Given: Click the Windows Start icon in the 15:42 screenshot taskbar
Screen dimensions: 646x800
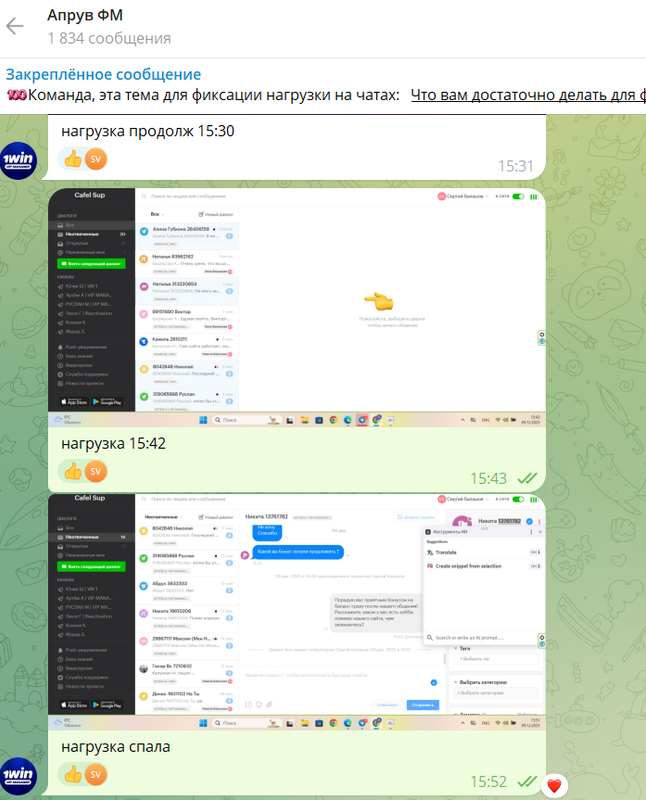Looking at the screenshot, I should coord(203,420).
